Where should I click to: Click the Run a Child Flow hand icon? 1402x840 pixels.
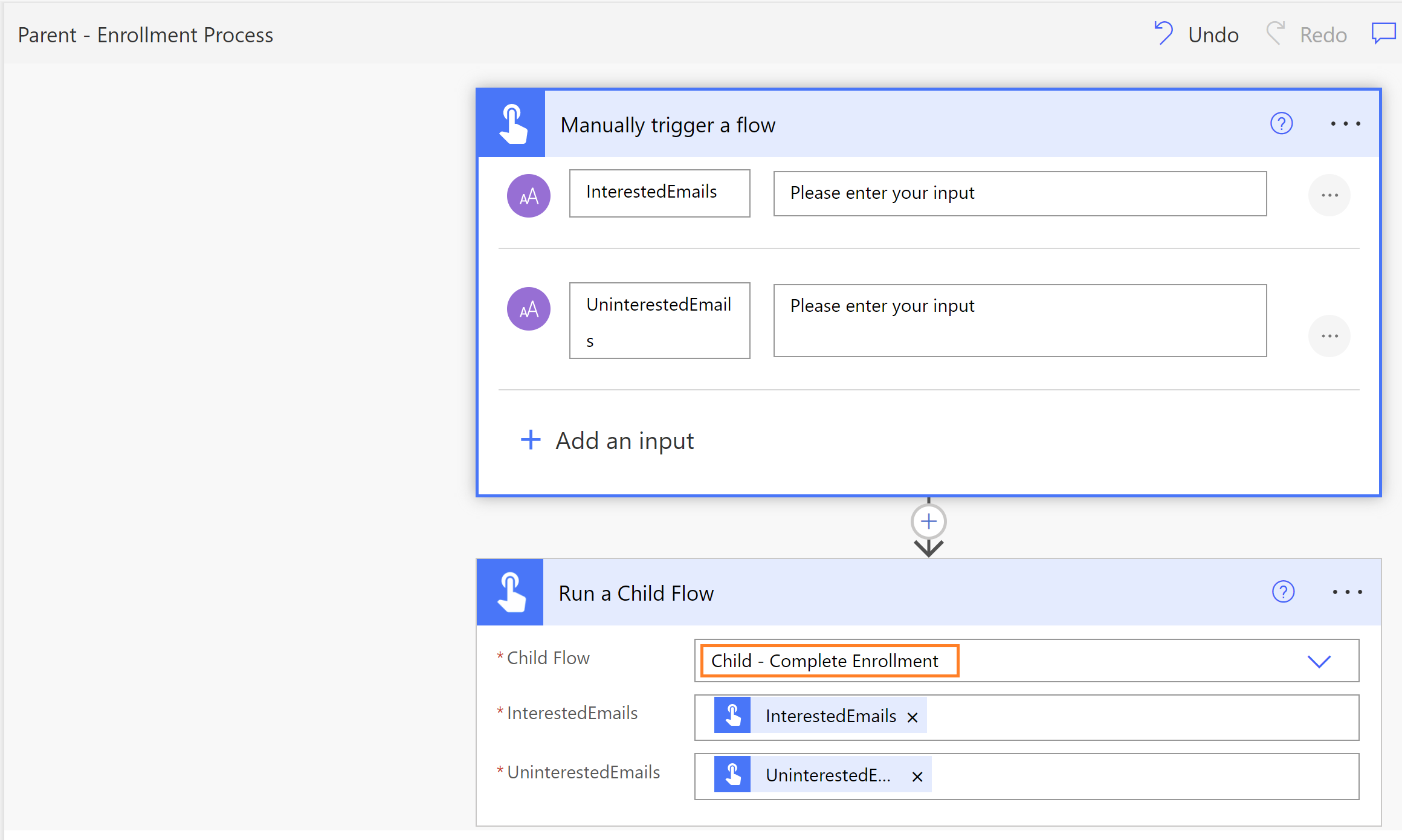pyautogui.click(x=511, y=592)
